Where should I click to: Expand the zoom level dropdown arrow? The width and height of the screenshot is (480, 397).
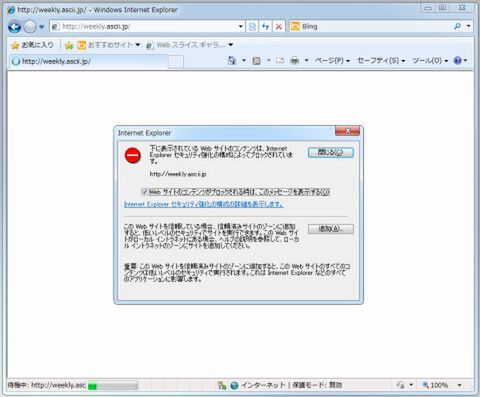point(459,385)
